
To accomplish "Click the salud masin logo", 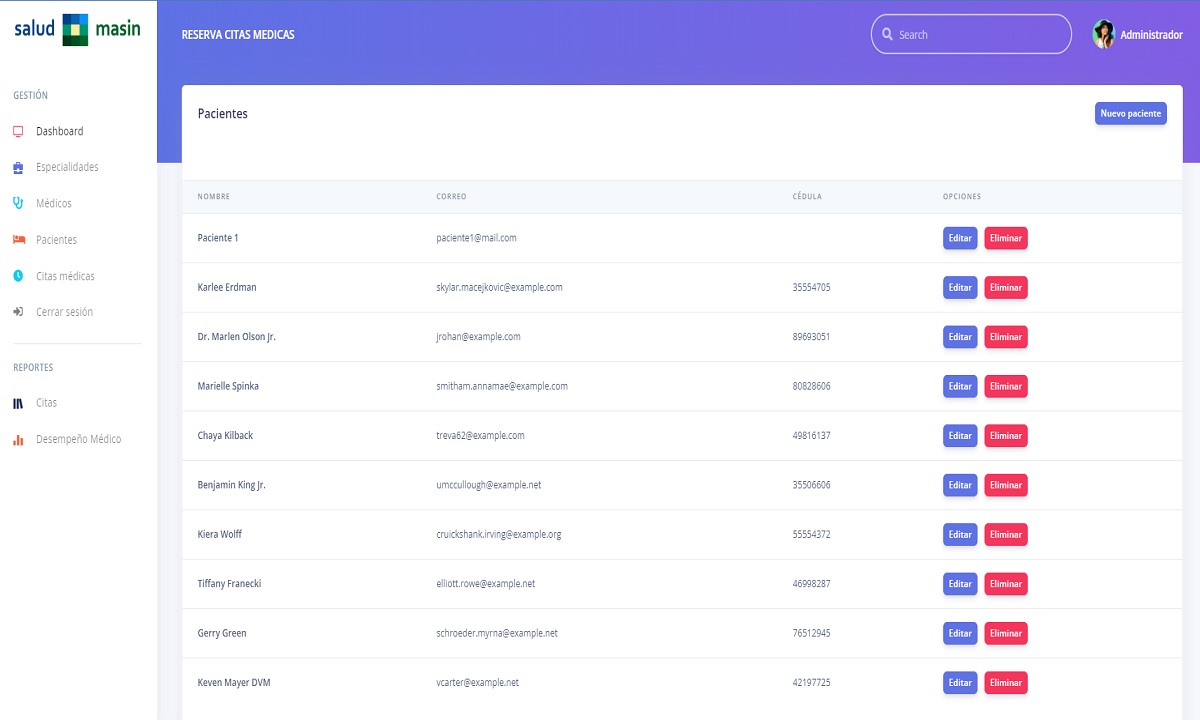I will pyautogui.click(x=77, y=29).
